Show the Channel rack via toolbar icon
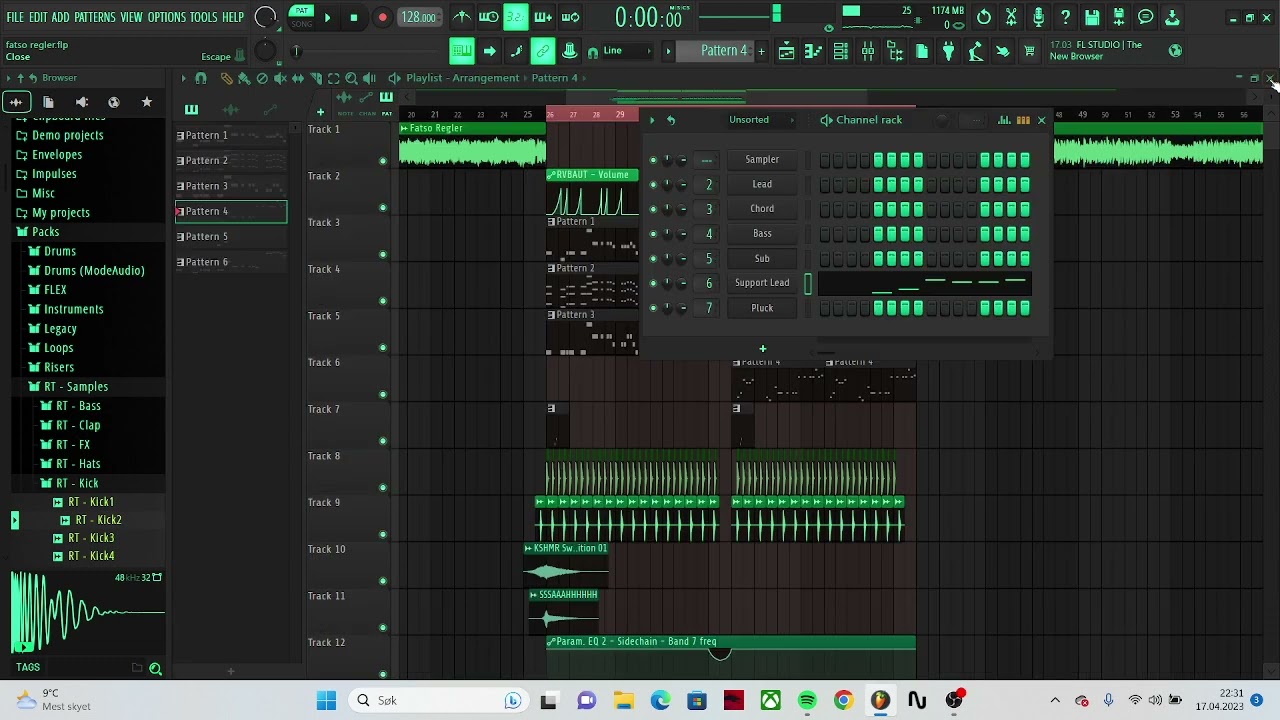1280x720 pixels. coord(841,51)
